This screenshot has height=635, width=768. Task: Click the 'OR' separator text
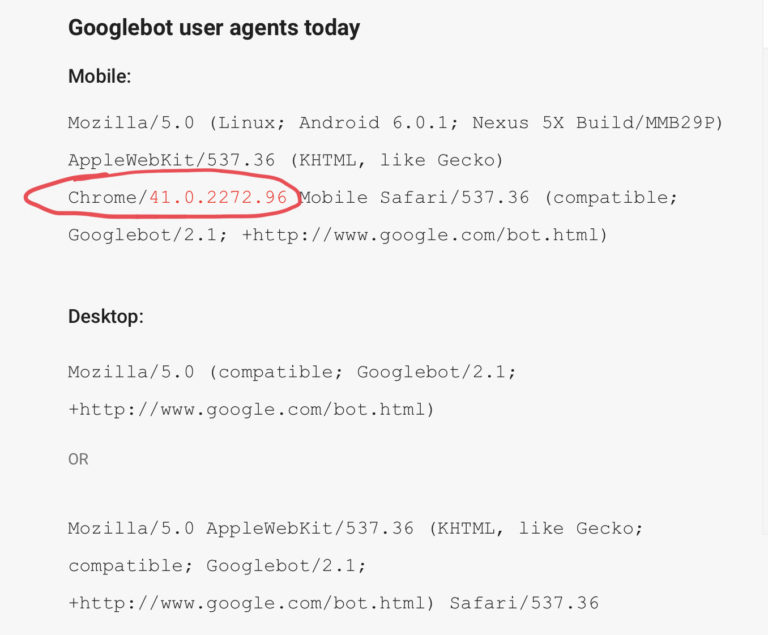pyautogui.click(x=78, y=459)
